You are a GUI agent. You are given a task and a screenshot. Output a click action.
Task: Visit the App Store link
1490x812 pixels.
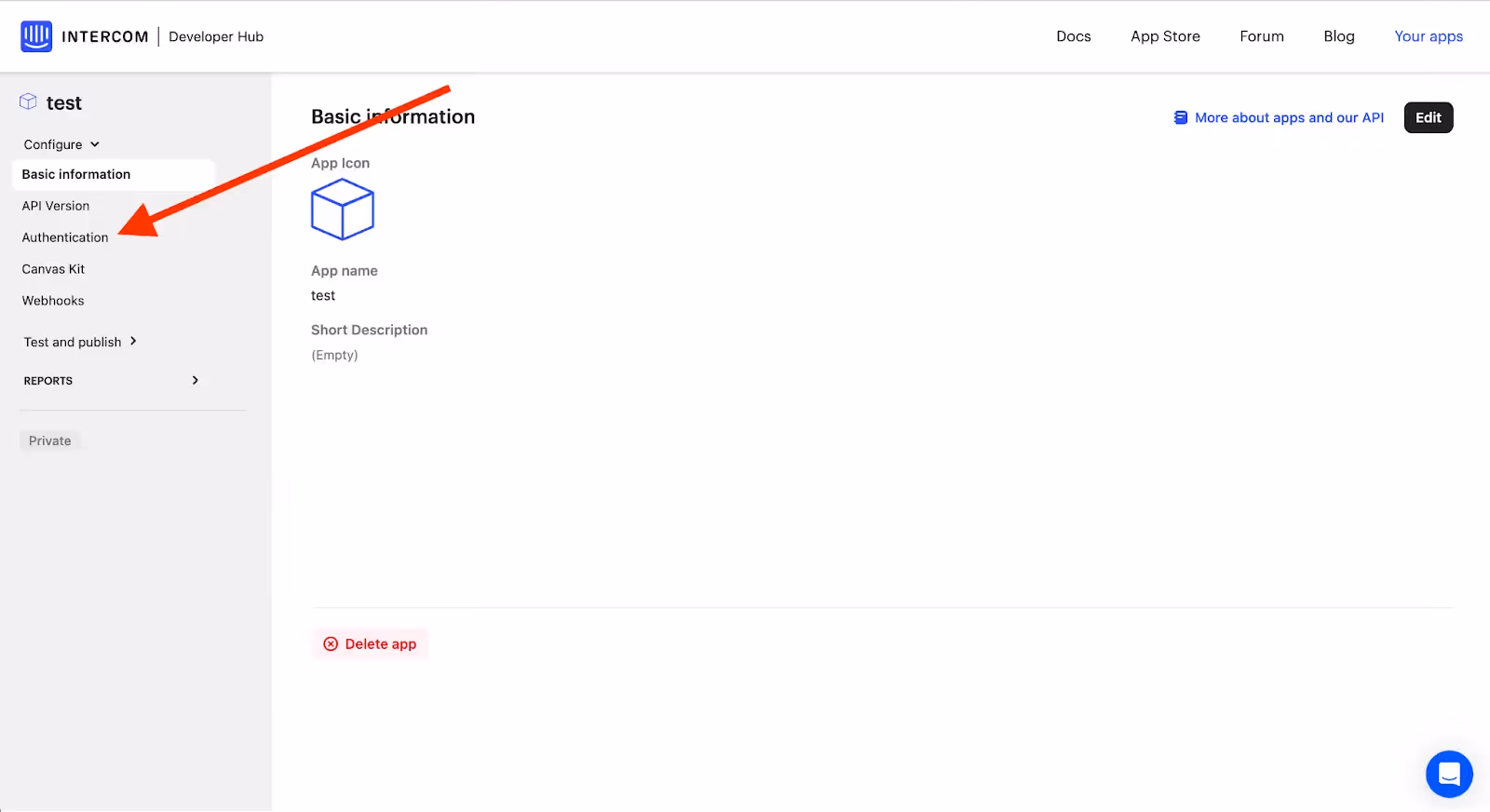[x=1165, y=36]
